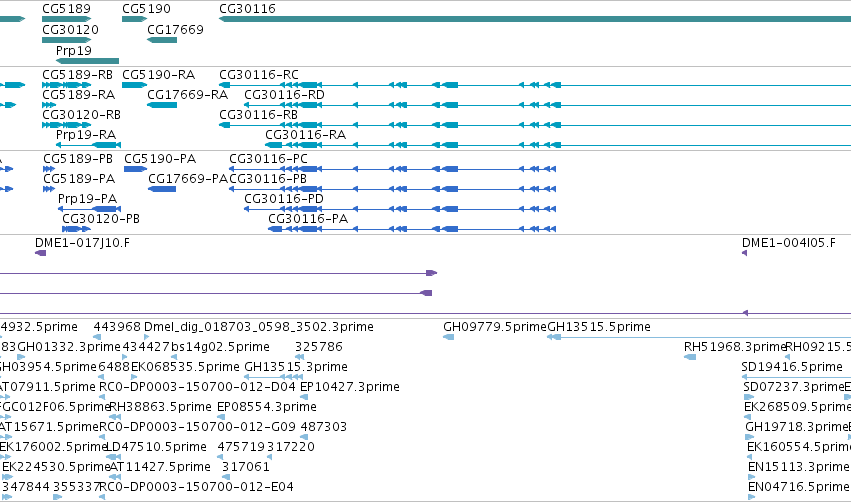Viewport: 851px width, 502px height.
Task: Click the EST labeled 355337
Action: 77,486
